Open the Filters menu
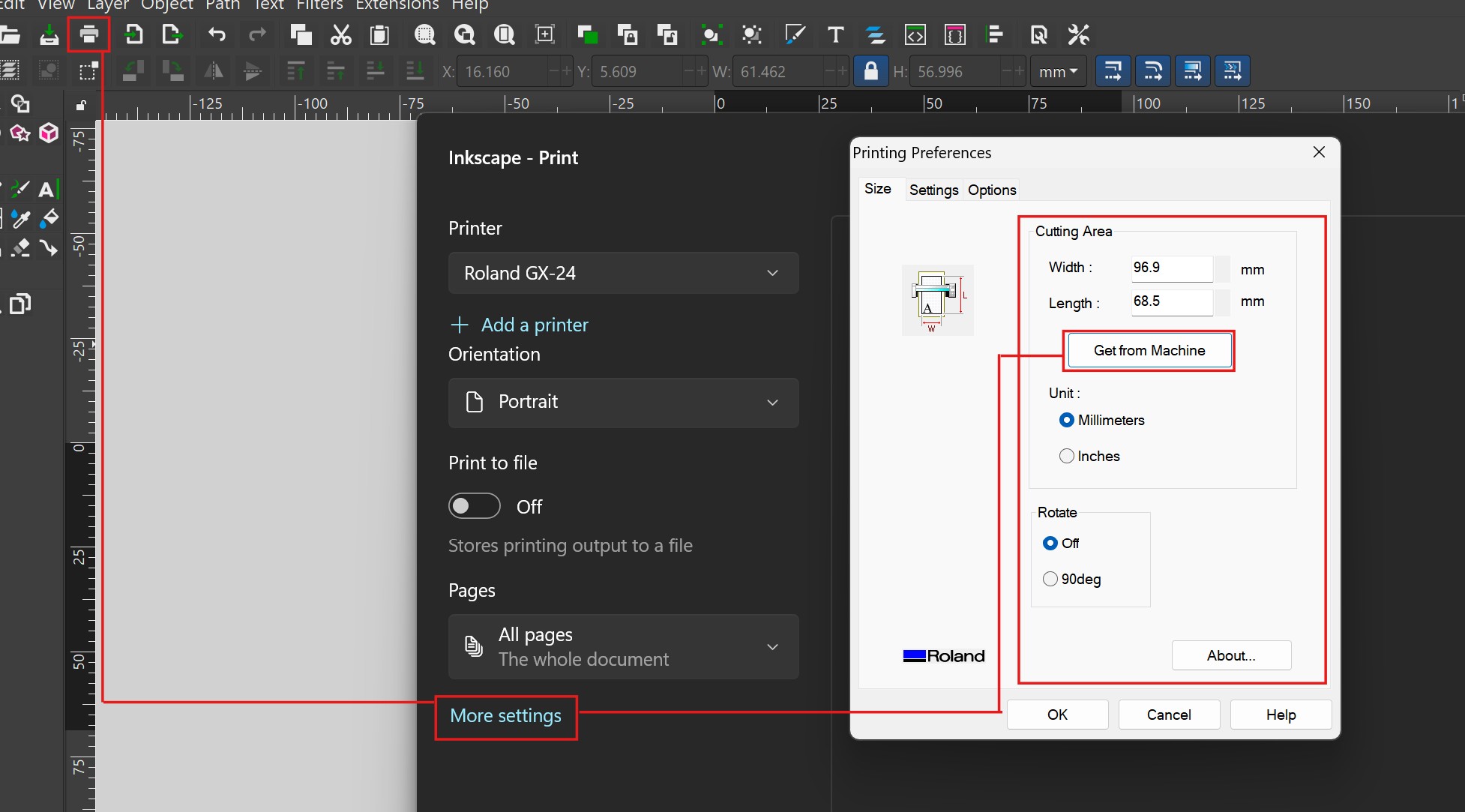The image size is (1465, 812). tap(319, 5)
